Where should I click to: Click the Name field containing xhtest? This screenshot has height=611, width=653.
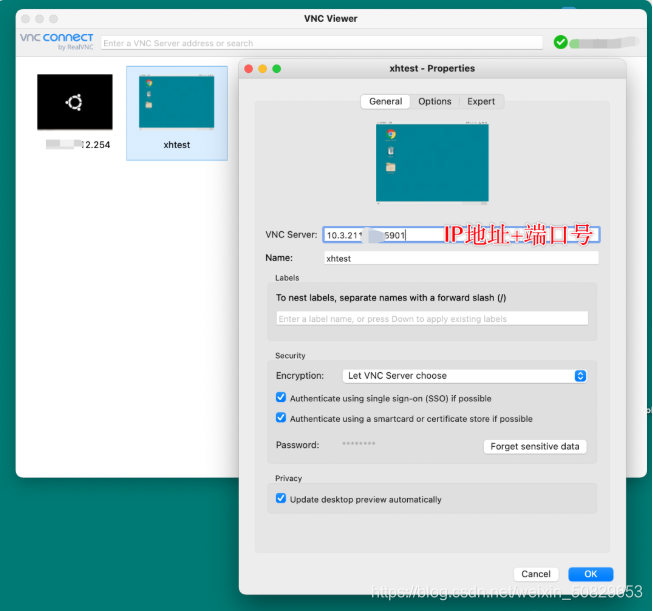click(x=461, y=258)
